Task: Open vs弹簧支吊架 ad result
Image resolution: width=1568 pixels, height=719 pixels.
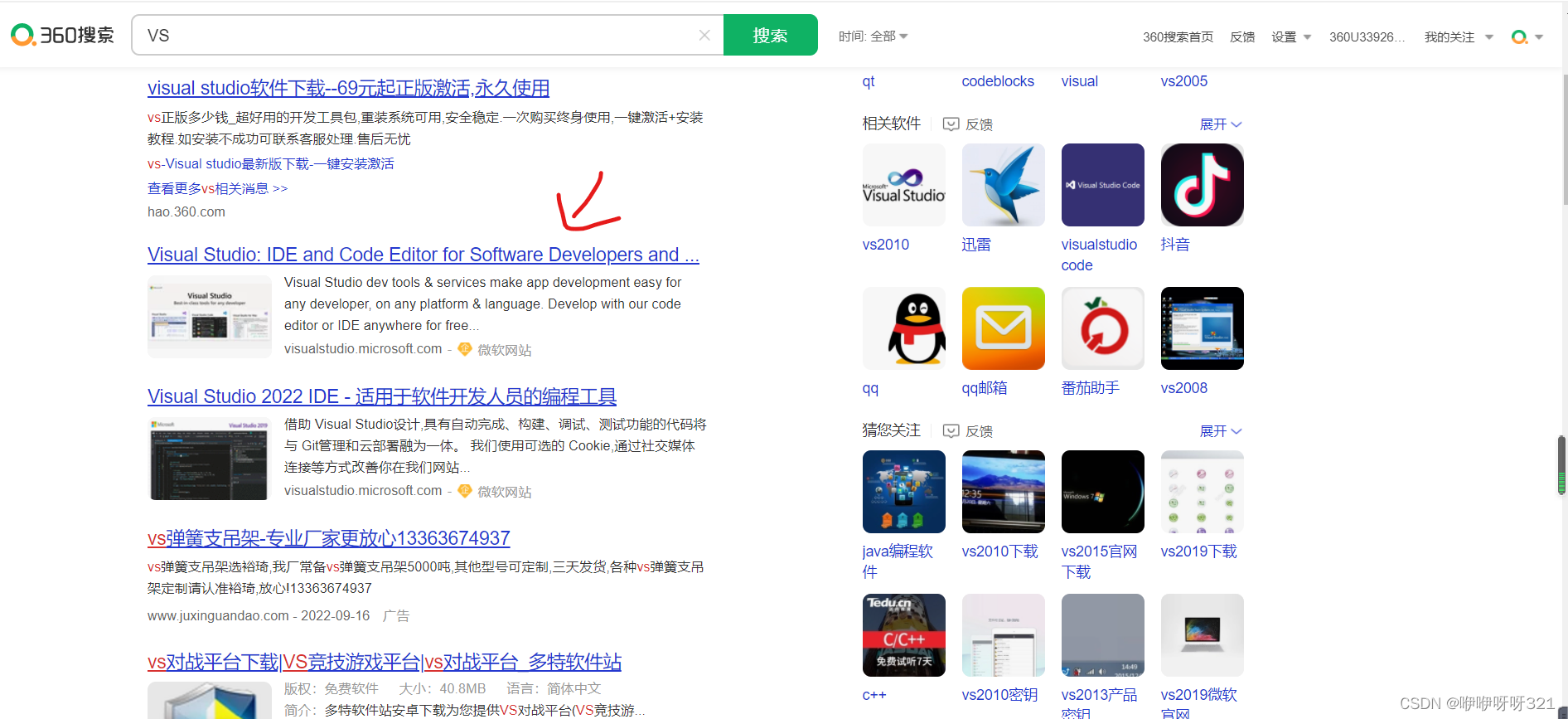Action: pyautogui.click(x=328, y=538)
